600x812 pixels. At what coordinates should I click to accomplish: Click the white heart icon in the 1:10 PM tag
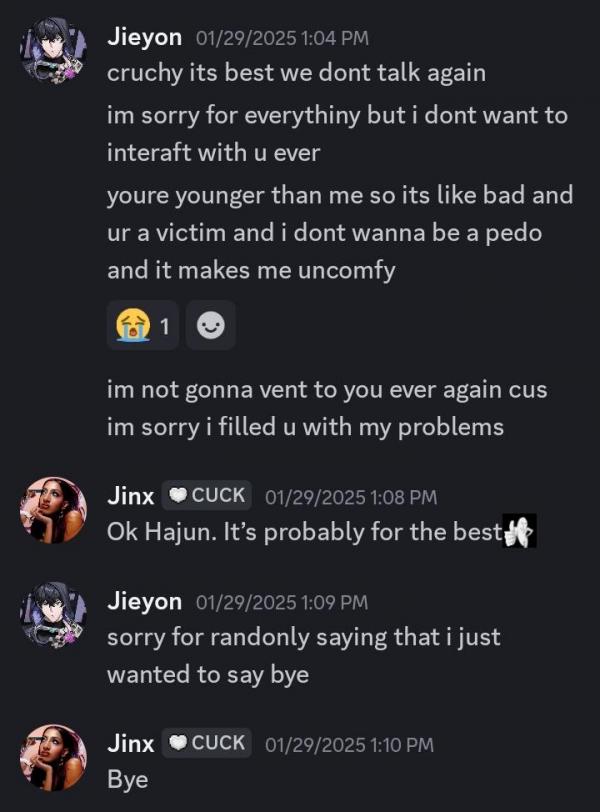tap(179, 743)
